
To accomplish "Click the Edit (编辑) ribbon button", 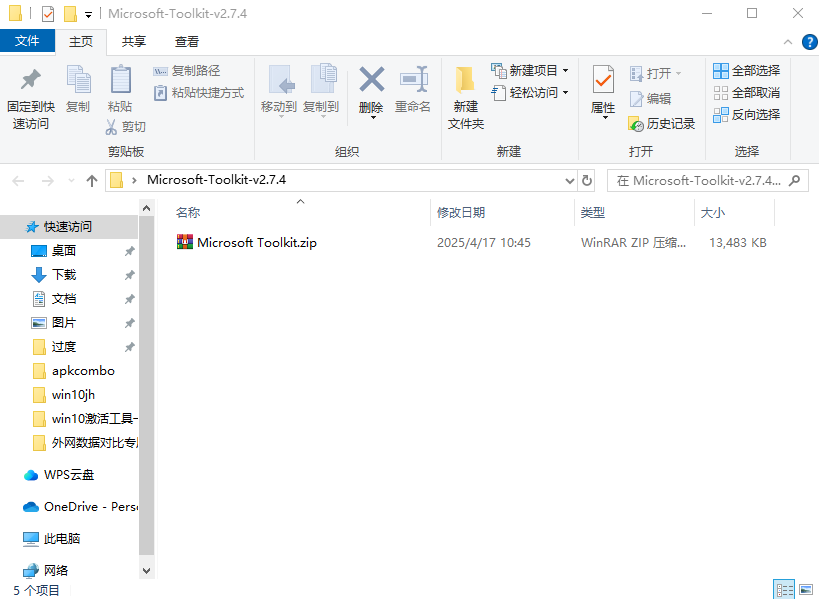I will (x=650, y=99).
